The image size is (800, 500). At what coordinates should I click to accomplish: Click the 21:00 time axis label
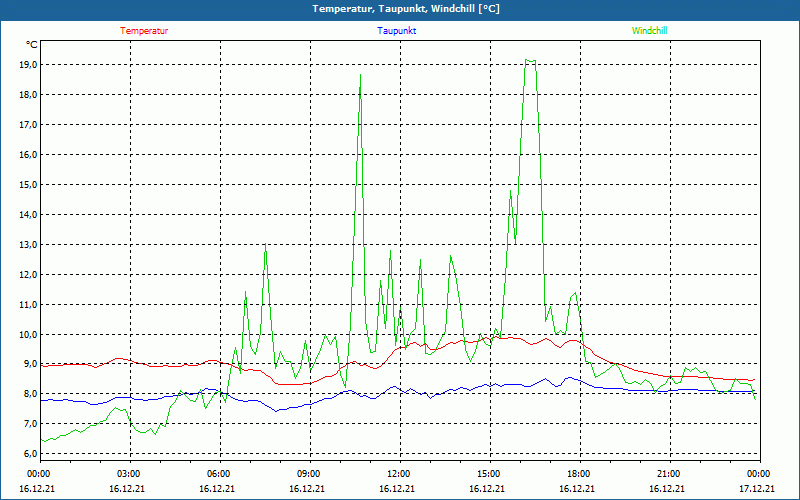[669, 474]
